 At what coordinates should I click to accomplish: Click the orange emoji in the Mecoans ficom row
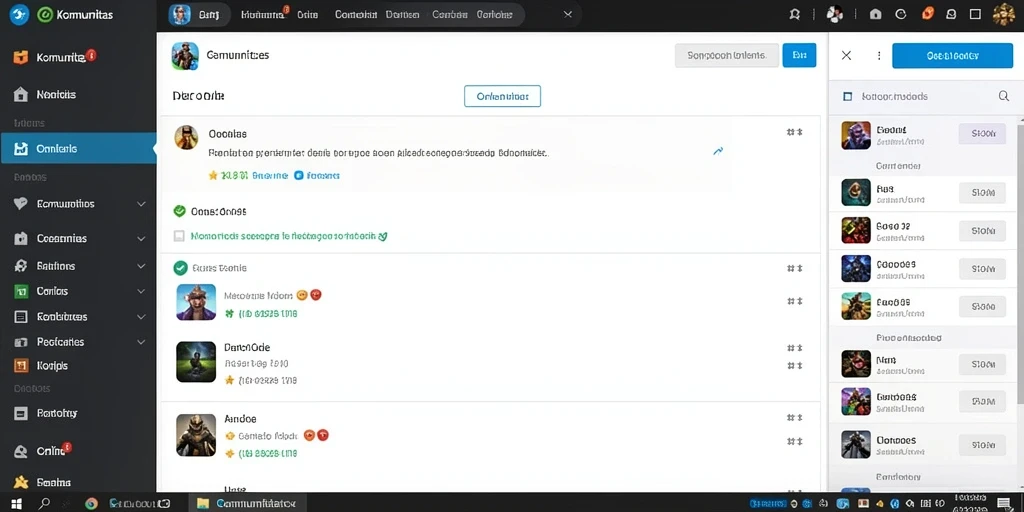[x=302, y=295]
